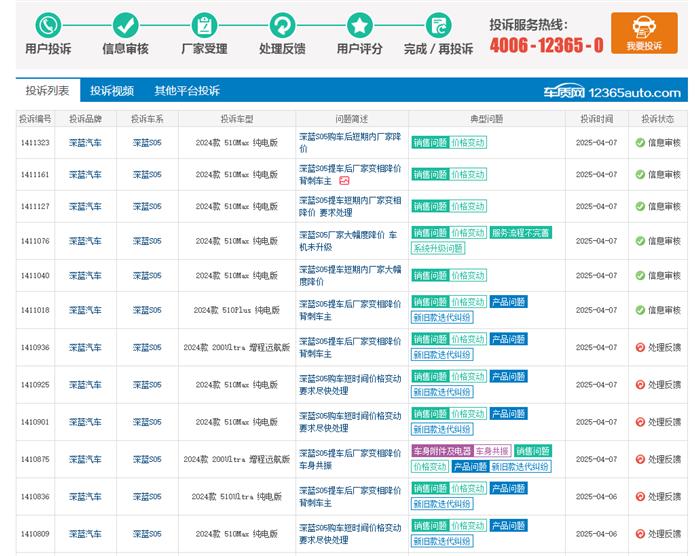Viewport: 700px width, 556px height.
Task: Click the 投诉状态 column header
Action: 658,119
